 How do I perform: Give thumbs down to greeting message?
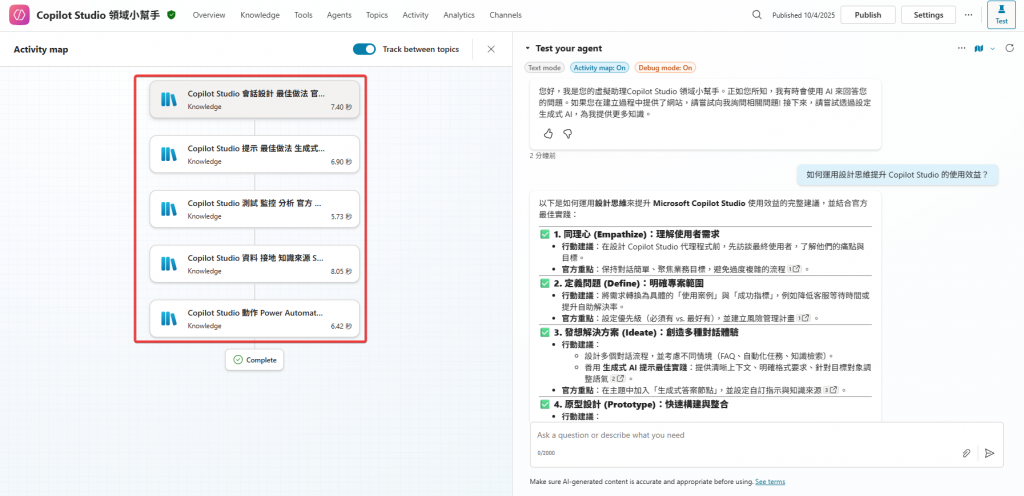click(x=568, y=133)
